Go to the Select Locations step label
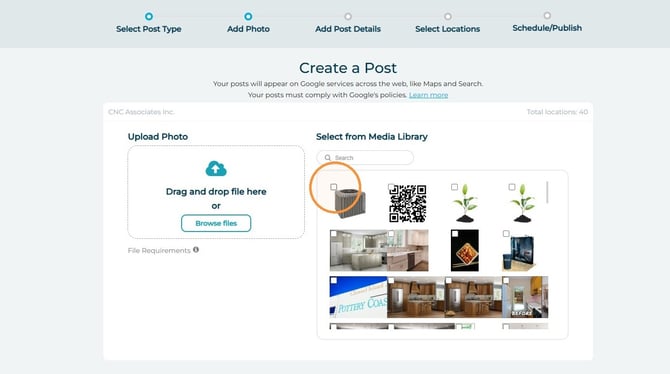670x374 pixels. 448,29
